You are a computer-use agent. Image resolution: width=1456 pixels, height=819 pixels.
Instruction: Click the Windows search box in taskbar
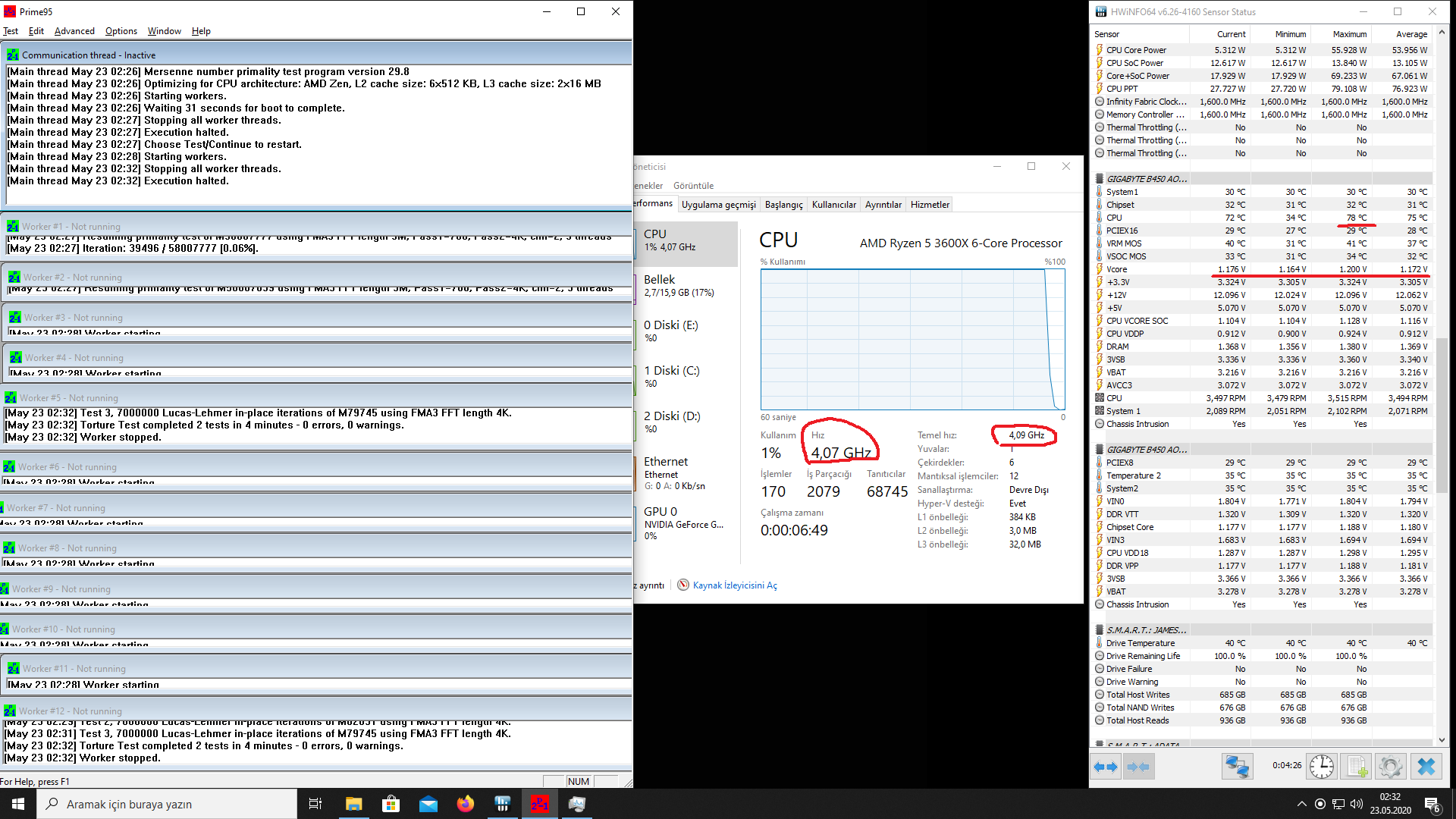167,804
